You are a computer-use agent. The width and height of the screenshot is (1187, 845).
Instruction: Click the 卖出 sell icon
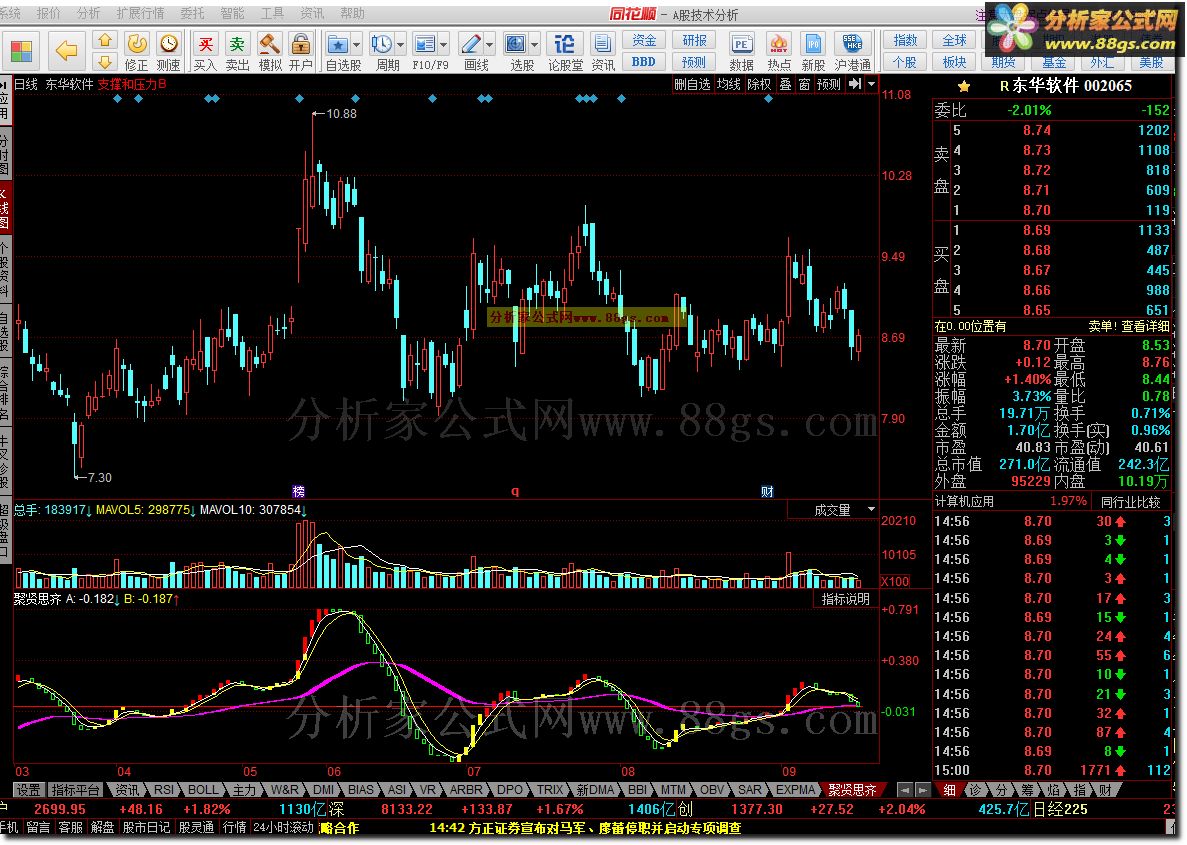[238, 51]
